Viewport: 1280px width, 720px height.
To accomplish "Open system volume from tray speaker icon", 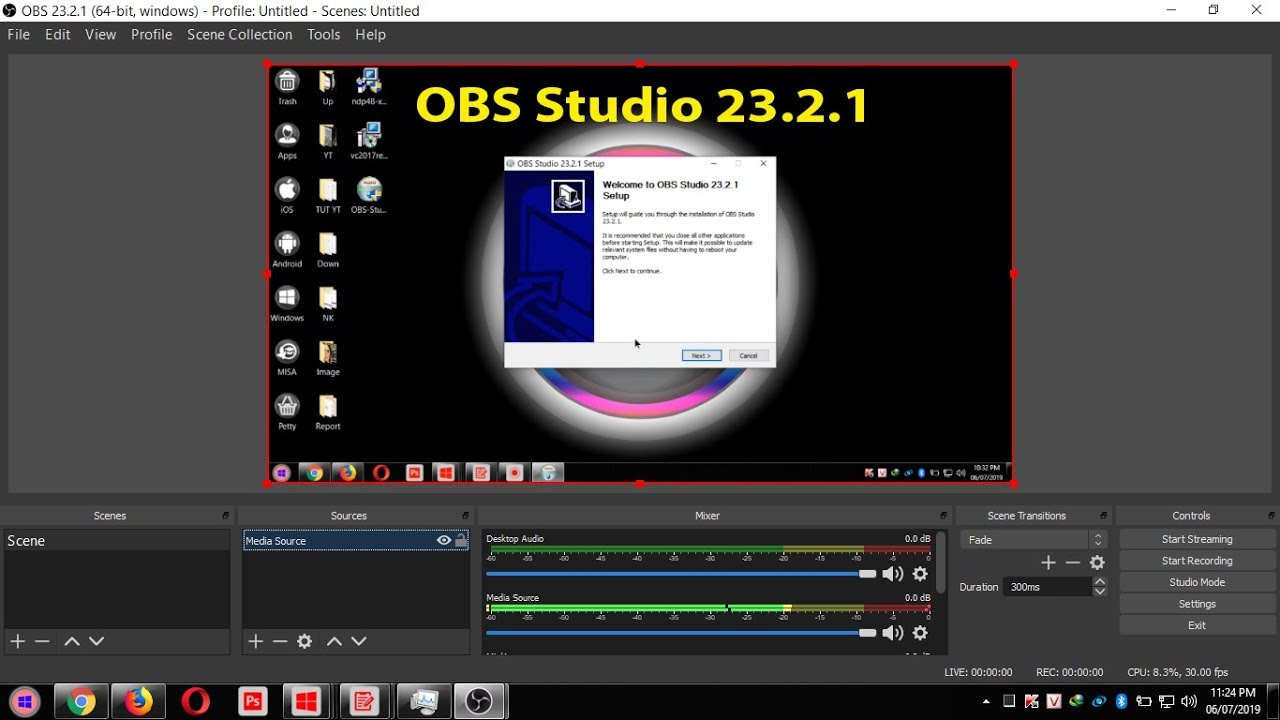I will (x=1189, y=702).
